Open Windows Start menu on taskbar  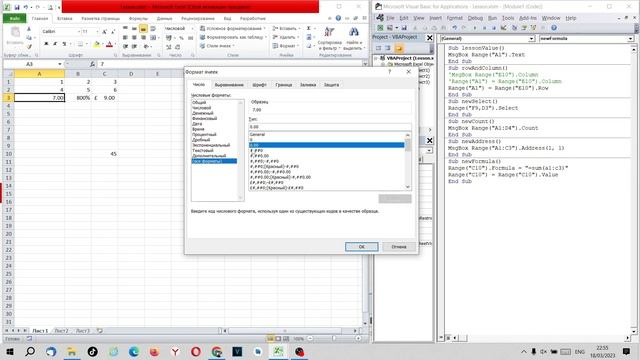[x=10, y=351]
